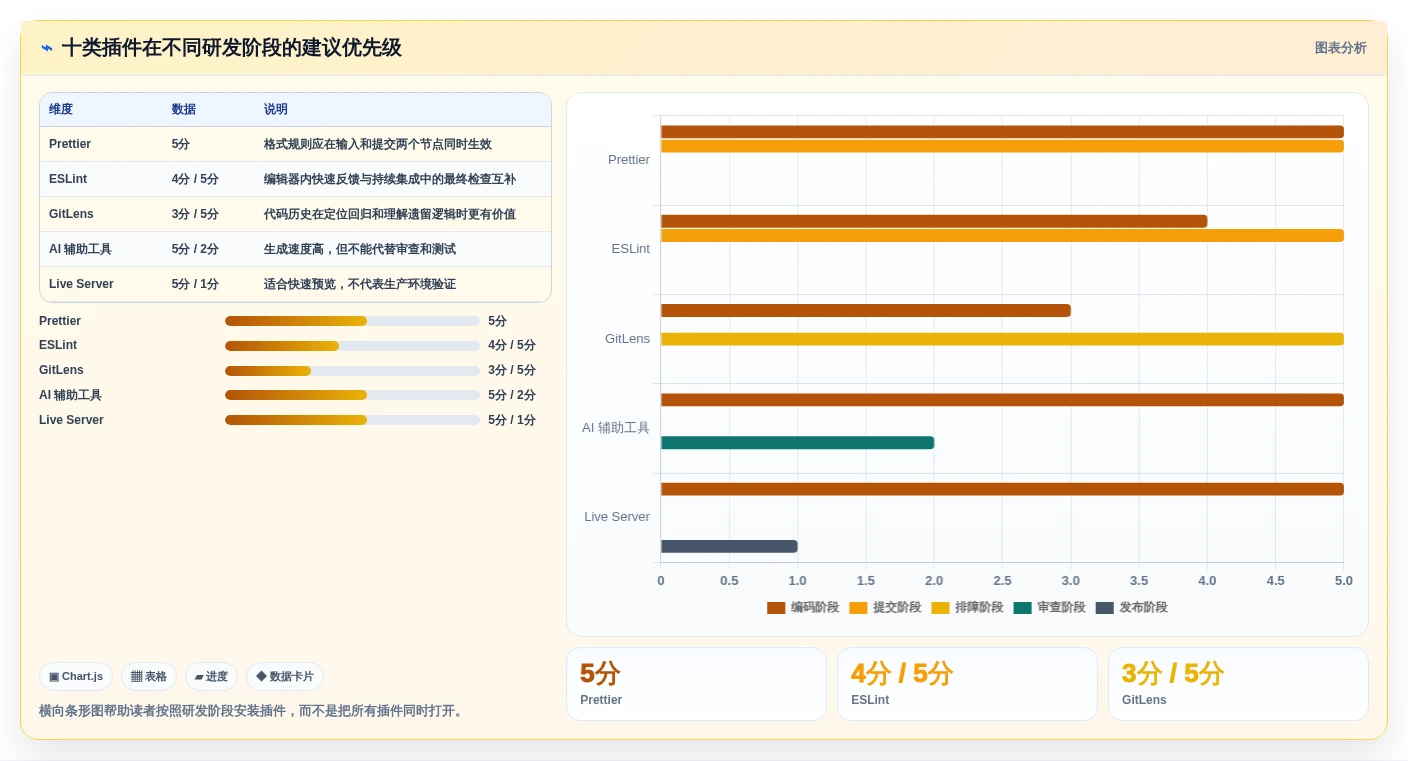The image size is (1408, 761).
Task: Click the 维度 column header
Action: [x=61, y=110]
